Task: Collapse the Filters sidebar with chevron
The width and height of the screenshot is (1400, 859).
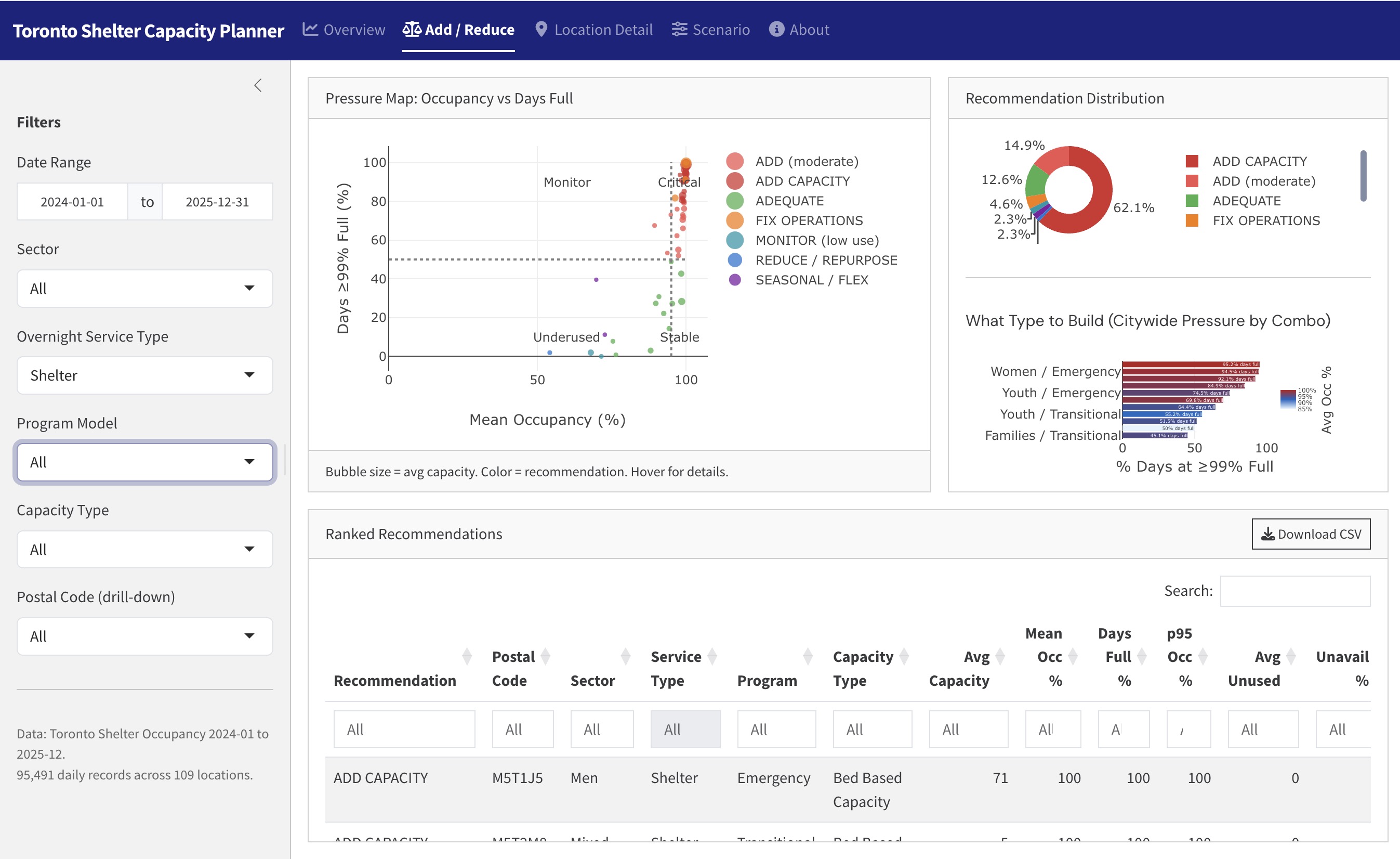Action: pyautogui.click(x=258, y=85)
